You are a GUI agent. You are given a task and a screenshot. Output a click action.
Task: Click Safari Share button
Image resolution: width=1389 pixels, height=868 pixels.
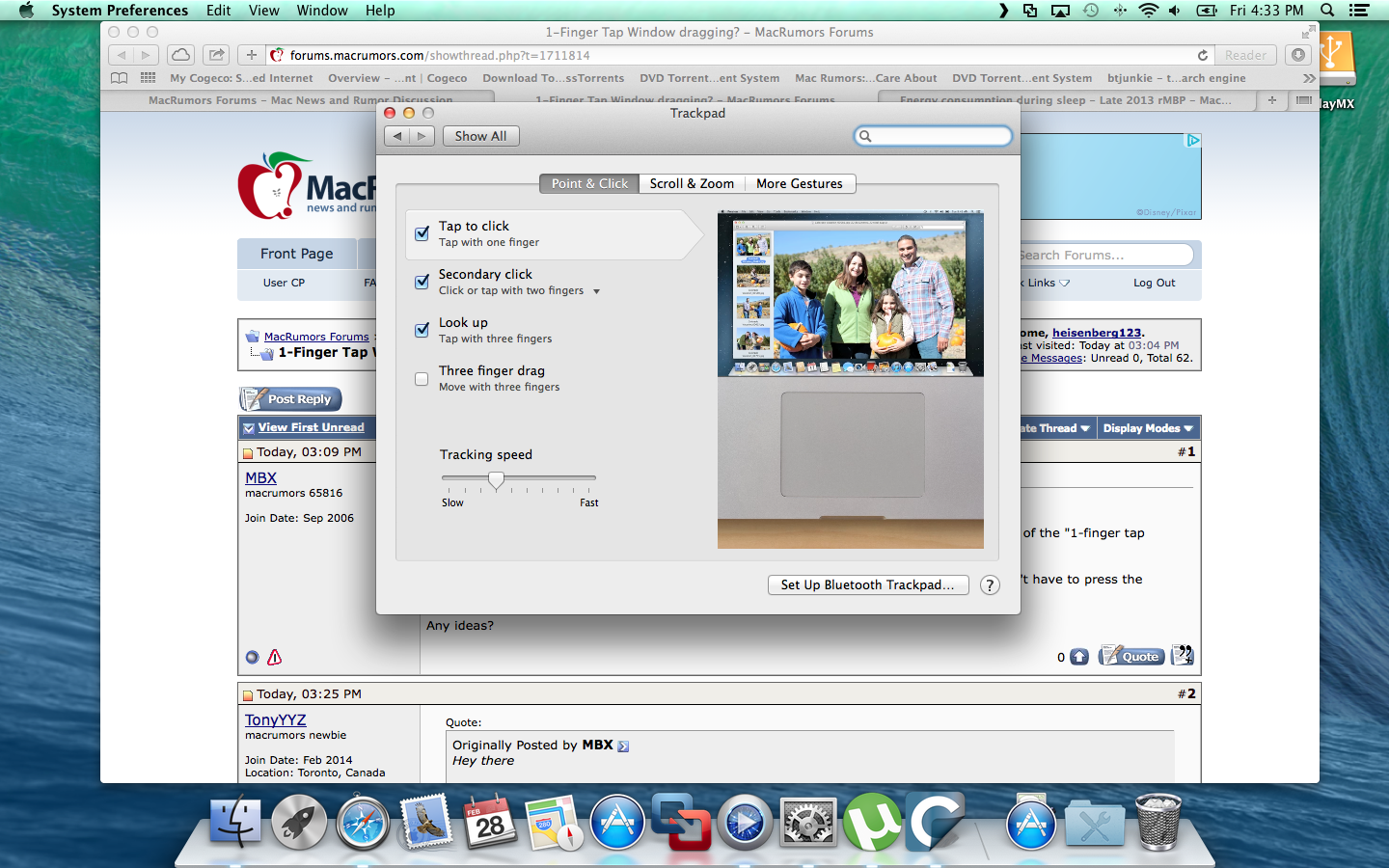point(217,55)
